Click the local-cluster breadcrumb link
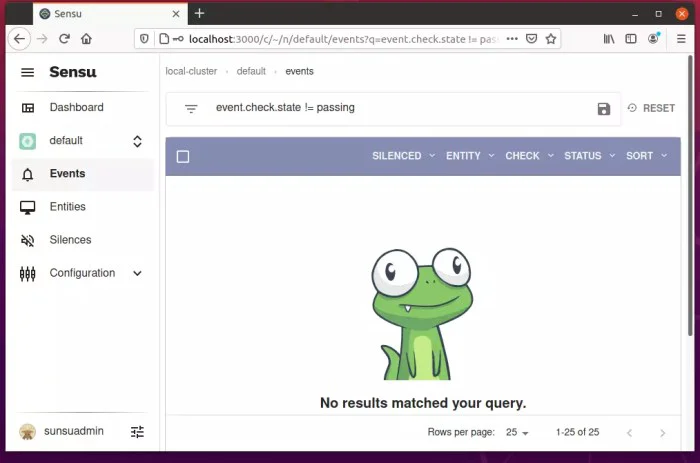 tap(191, 72)
